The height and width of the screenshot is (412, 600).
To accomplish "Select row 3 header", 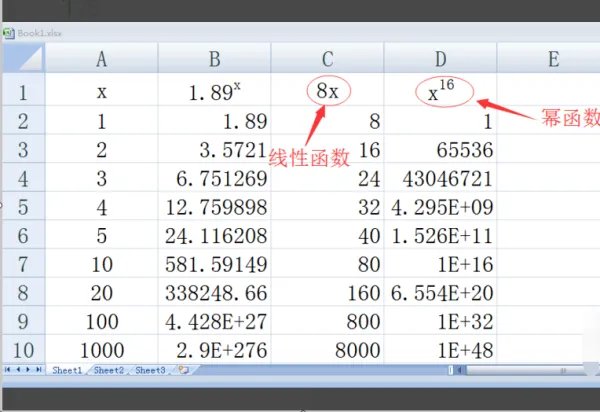I will click(x=24, y=149).
